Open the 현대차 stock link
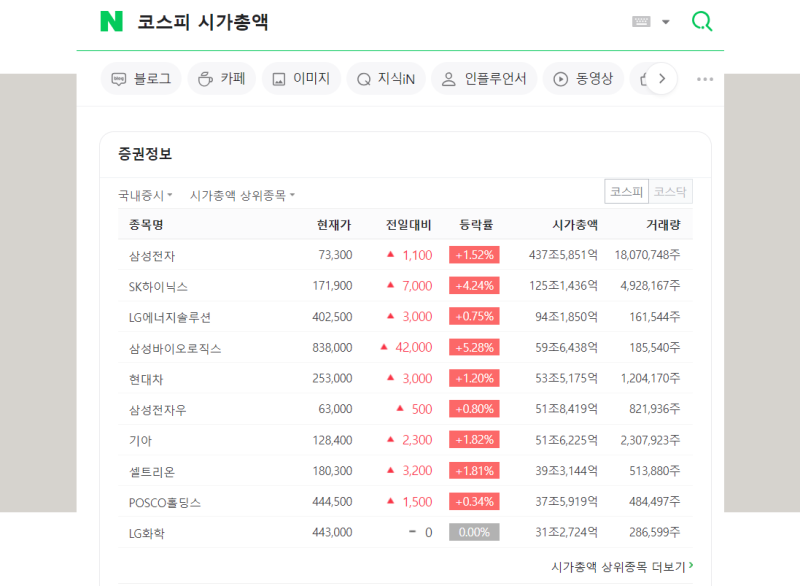The height and width of the screenshot is (586, 800). coord(146,379)
